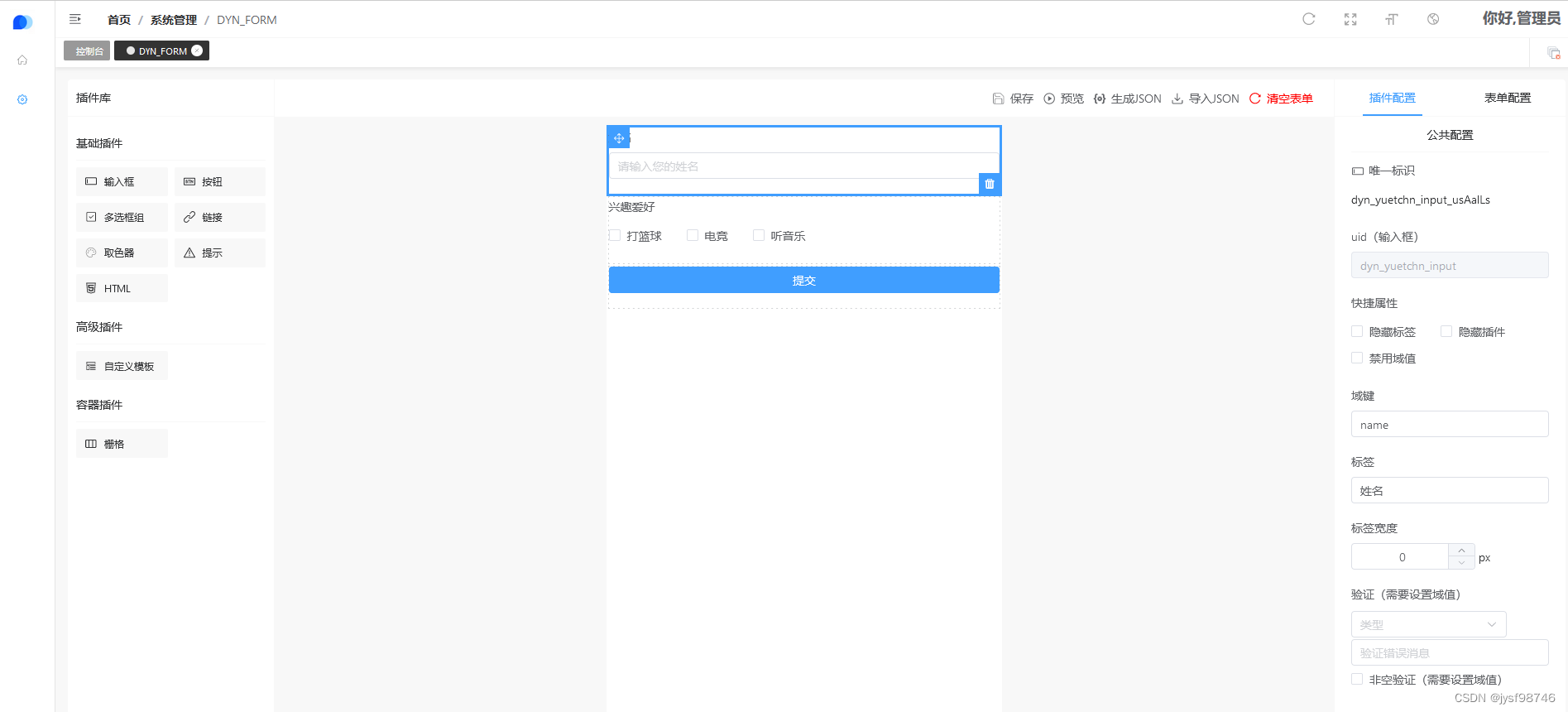1568x712 pixels.
Task: Click 系统管理 breadcrumb
Action: (x=174, y=20)
